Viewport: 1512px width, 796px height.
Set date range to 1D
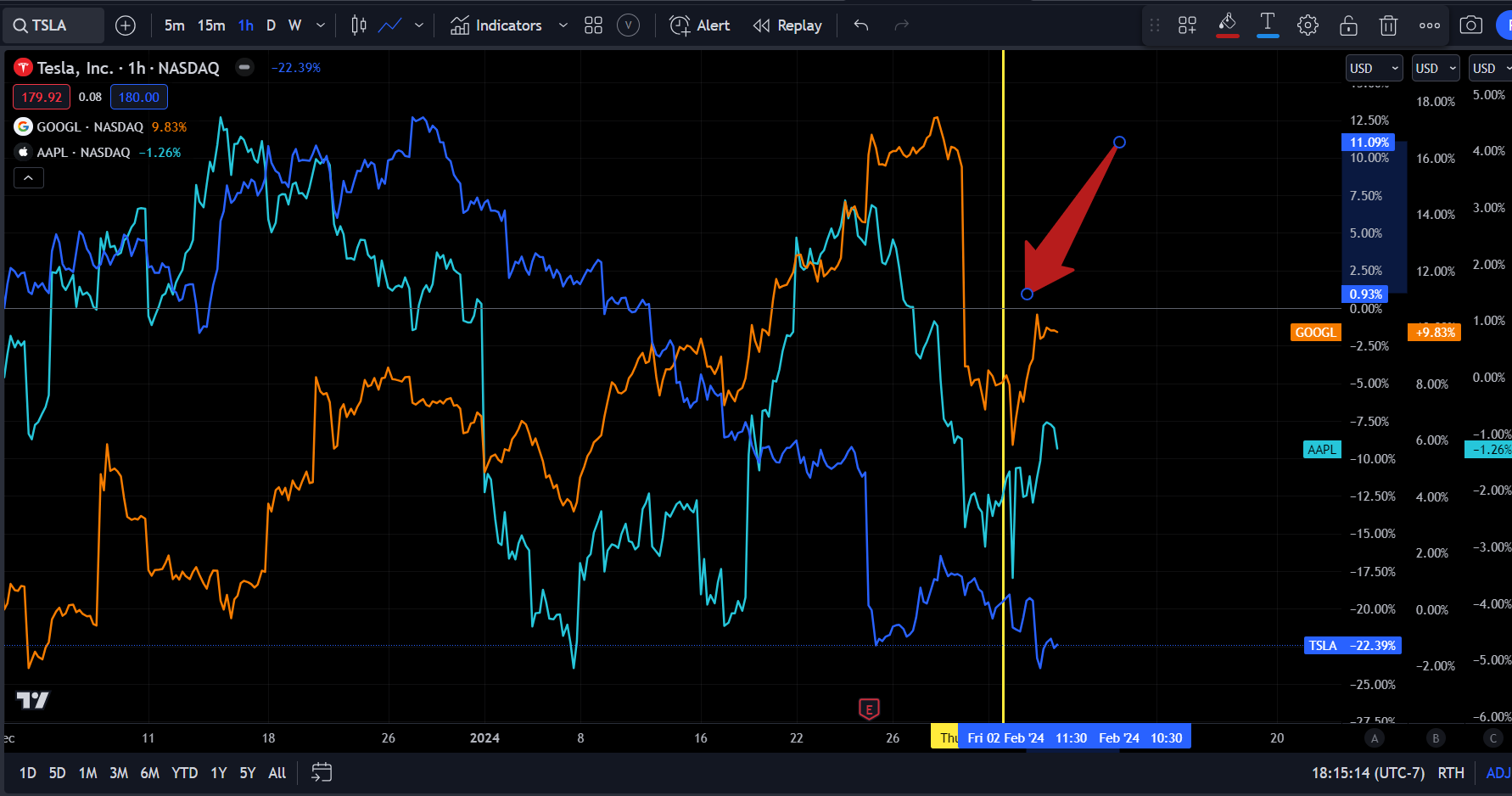[x=28, y=772]
